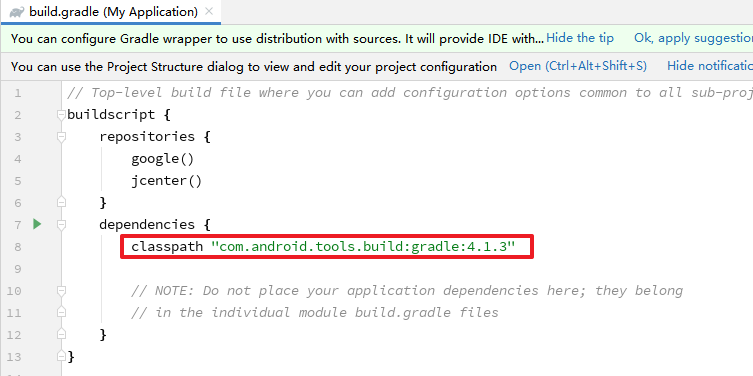This screenshot has height=376, width=753.
Task: Collapse the buildscript block fold marker
Action: pyautogui.click(x=61, y=115)
